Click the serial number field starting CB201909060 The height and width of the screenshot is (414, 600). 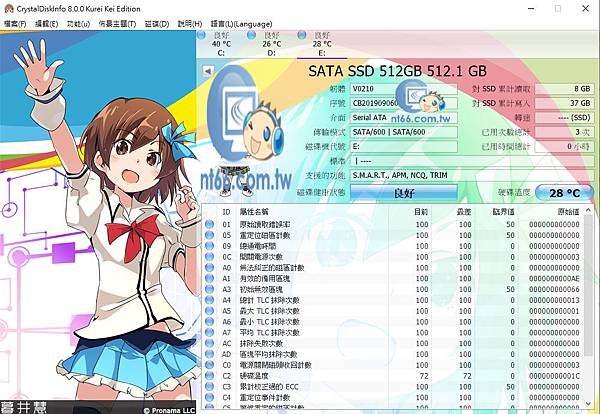click(x=404, y=103)
